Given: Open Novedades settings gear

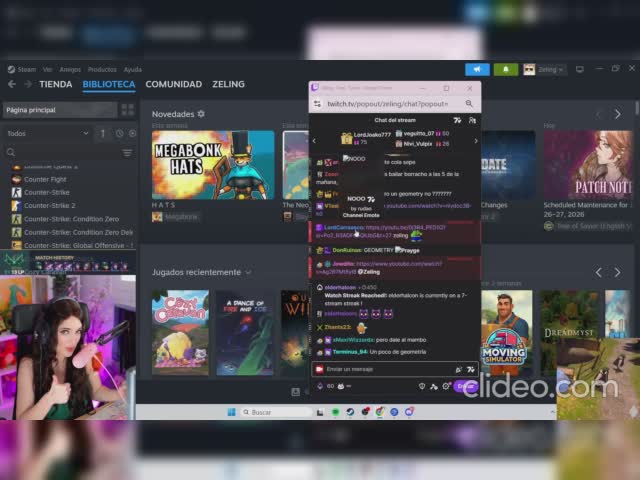Looking at the screenshot, I should coord(201,114).
